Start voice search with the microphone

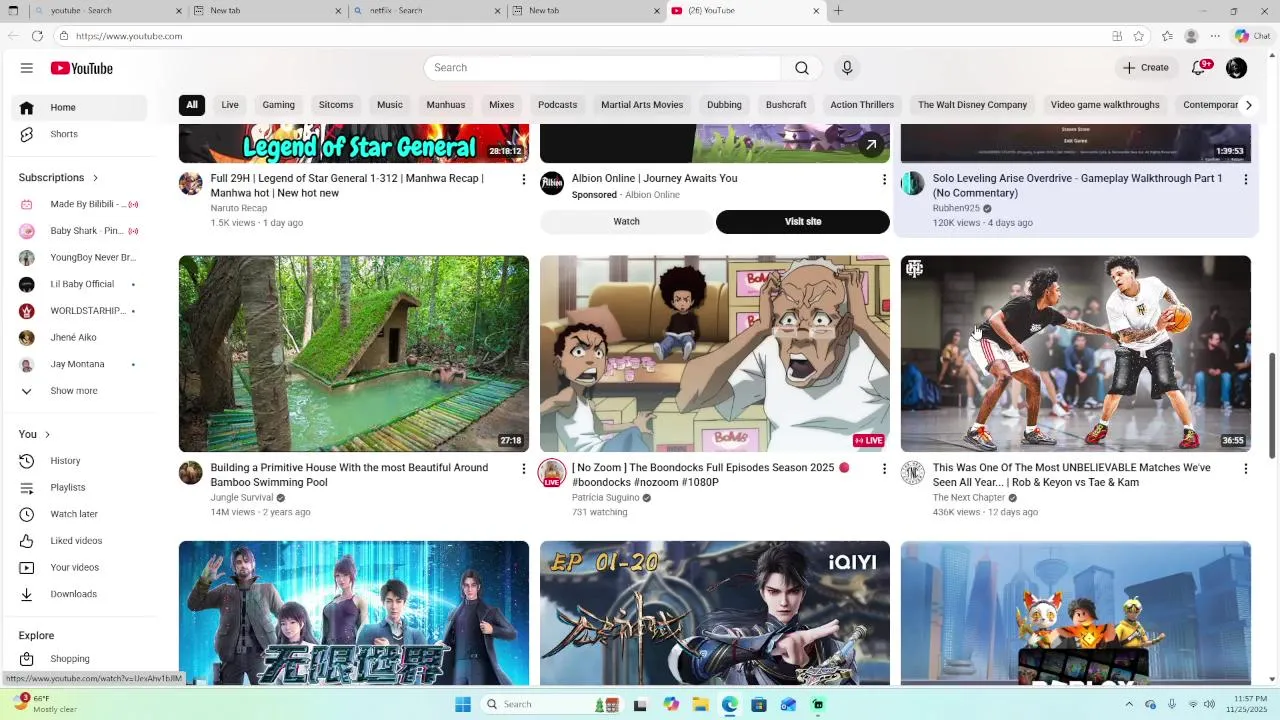[847, 68]
